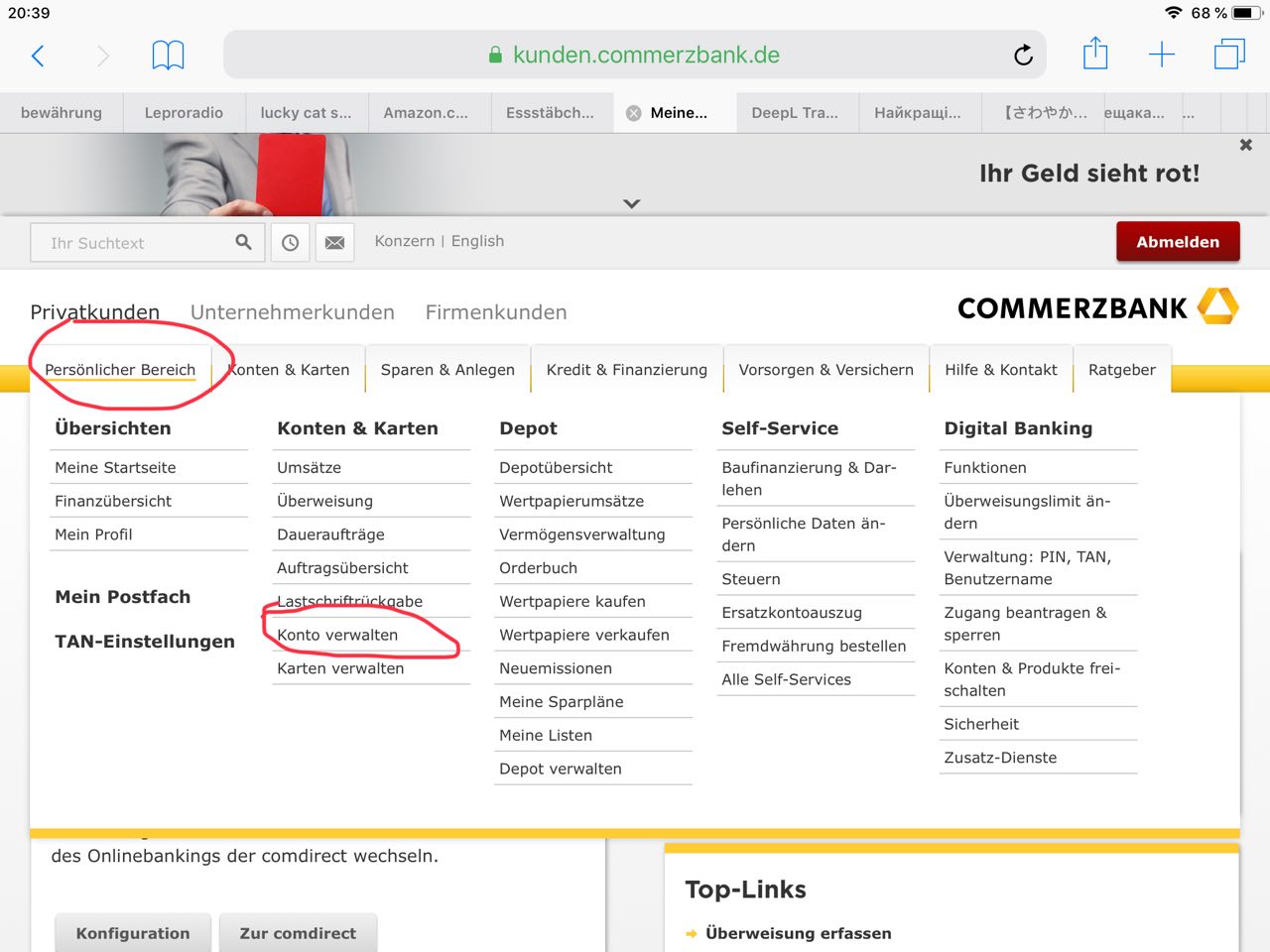Open Finanzübersicht link
The height and width of the screenshot is (952, 1270).
click(113, 502)
